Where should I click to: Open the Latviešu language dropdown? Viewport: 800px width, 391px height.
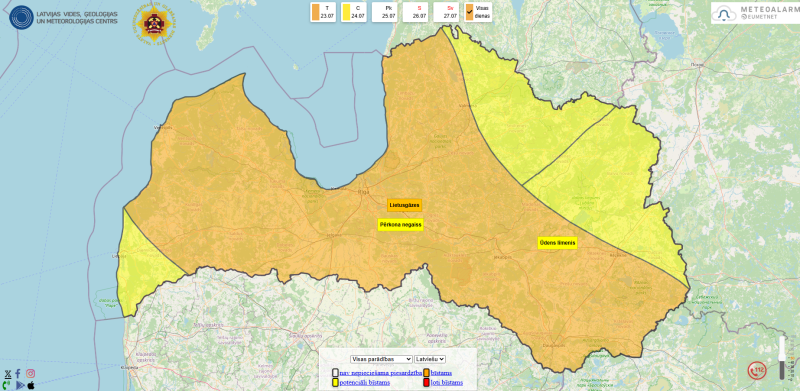[x=430, y=359]
